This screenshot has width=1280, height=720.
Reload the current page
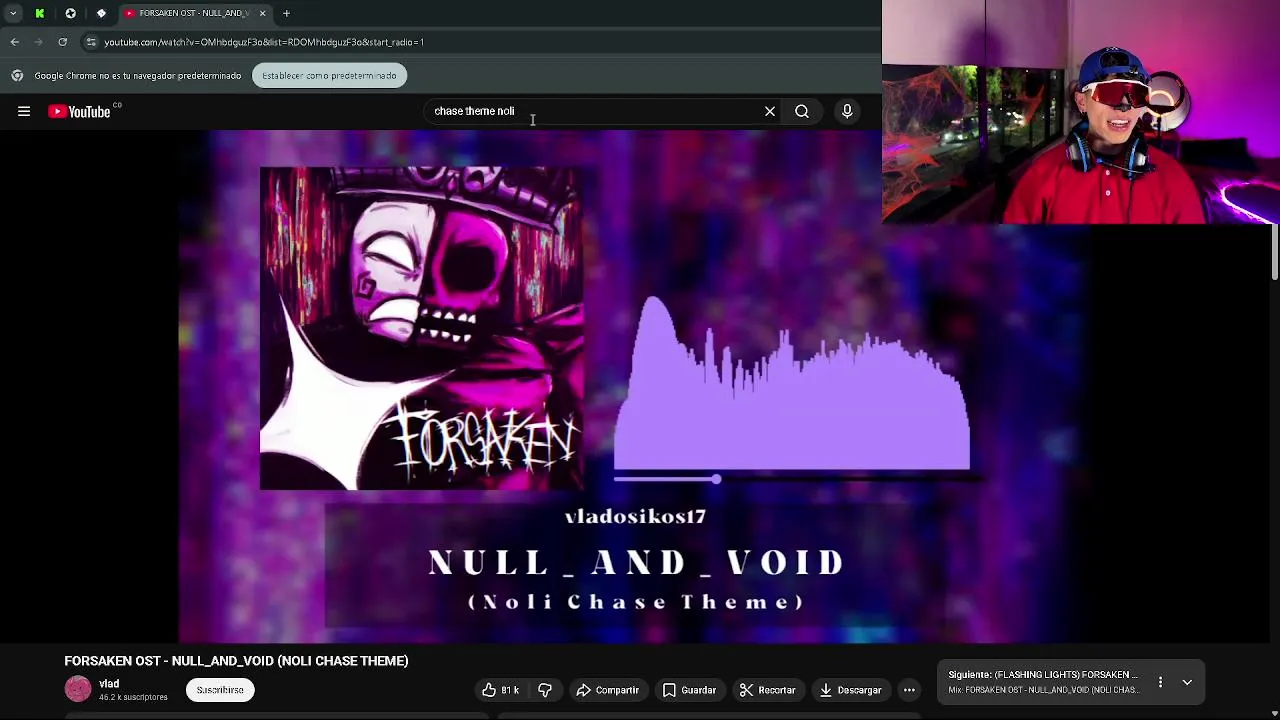click(62, 42)
